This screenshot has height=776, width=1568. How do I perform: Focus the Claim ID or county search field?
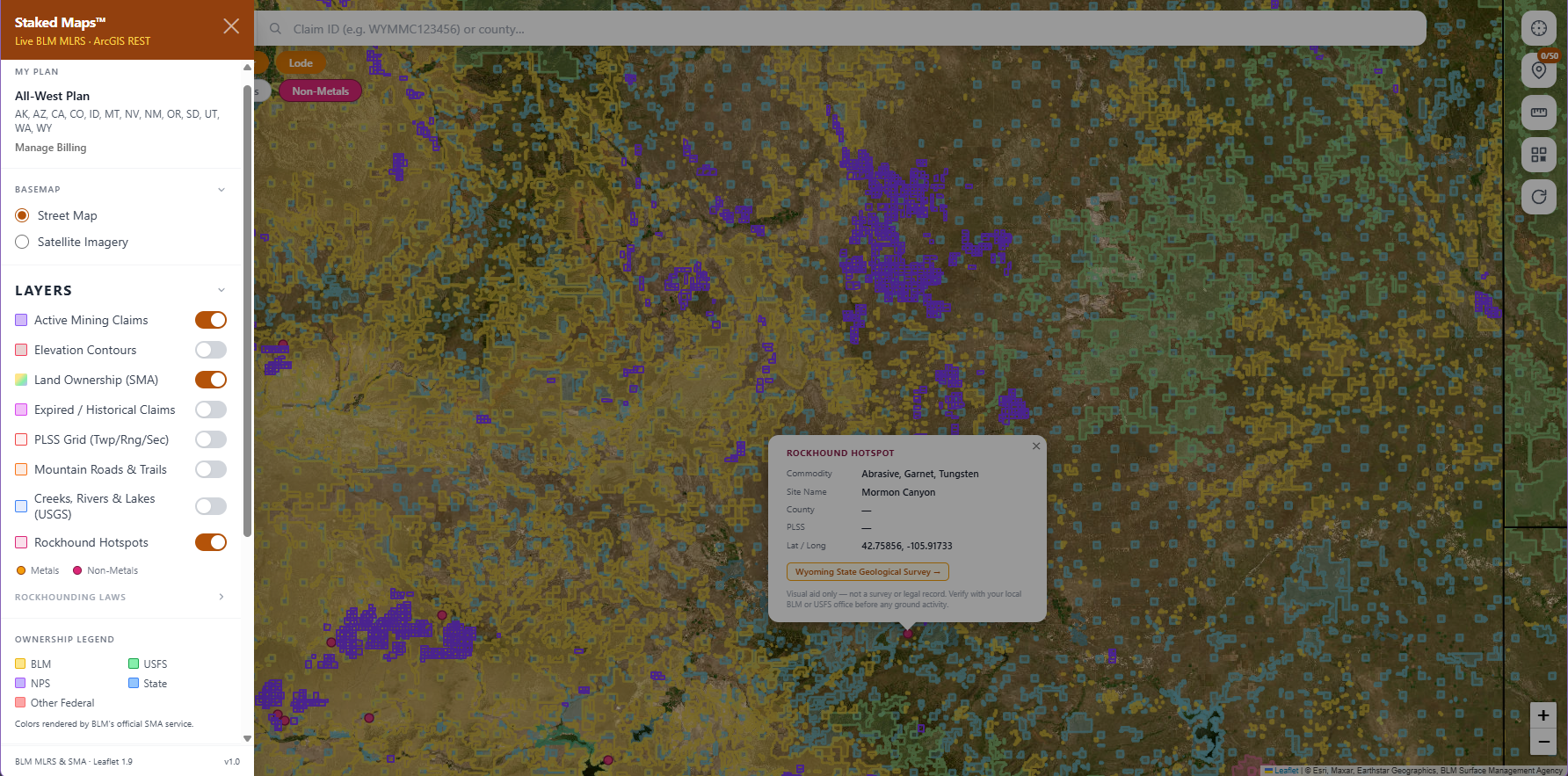[x=841, y=29]
